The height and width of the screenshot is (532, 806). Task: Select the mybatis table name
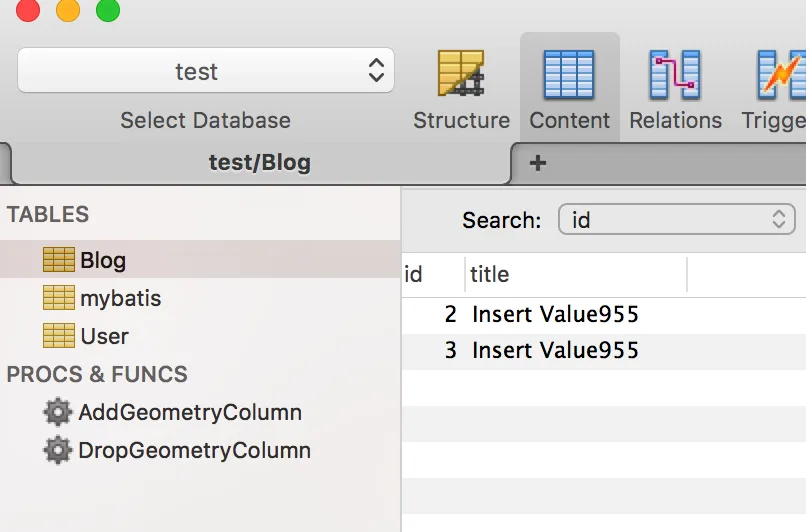120,298
